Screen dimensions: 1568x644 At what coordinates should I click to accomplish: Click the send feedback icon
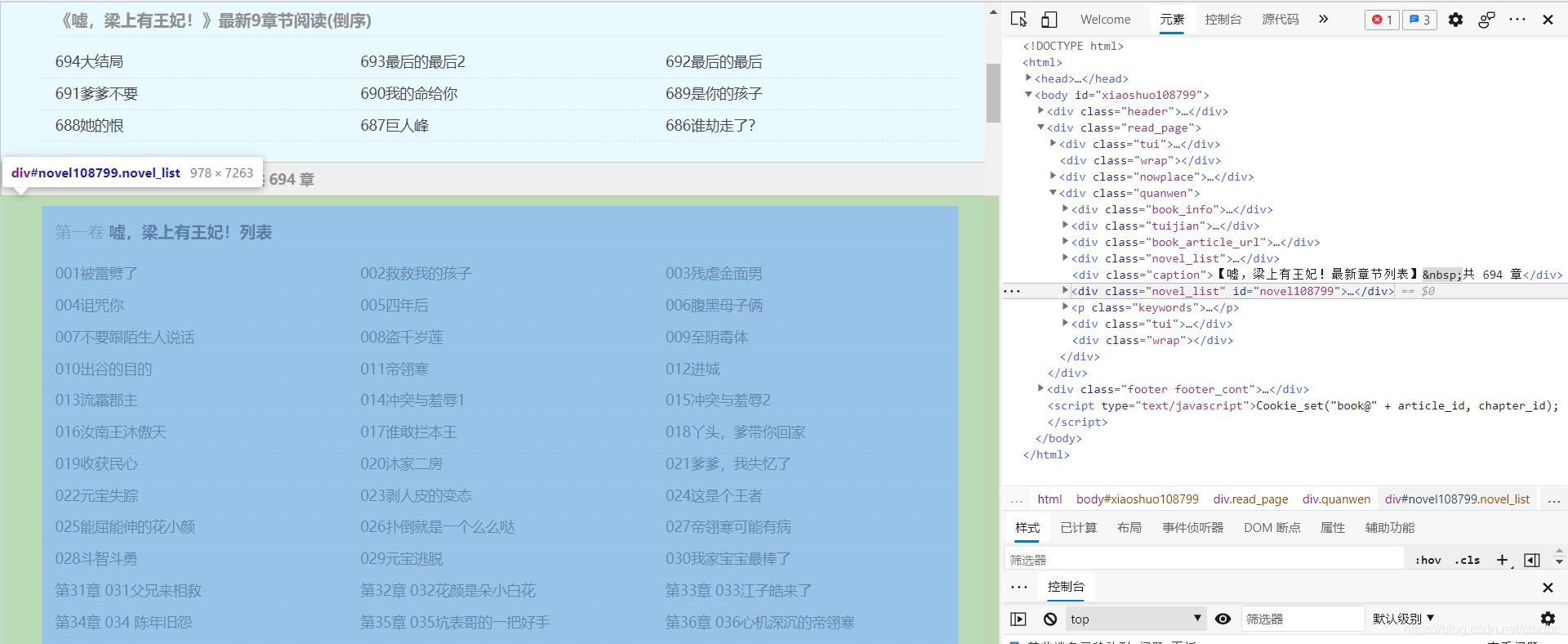[x=1486, y=20]
